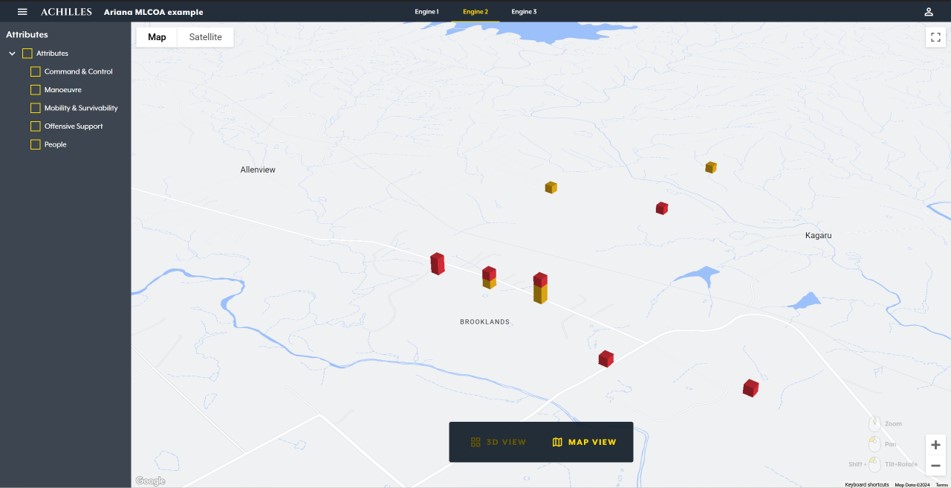Image resolution: width=951 pixels, height=488 pixels.
Task: Switch to 3D VIEW mode
Action: [498, 442]
